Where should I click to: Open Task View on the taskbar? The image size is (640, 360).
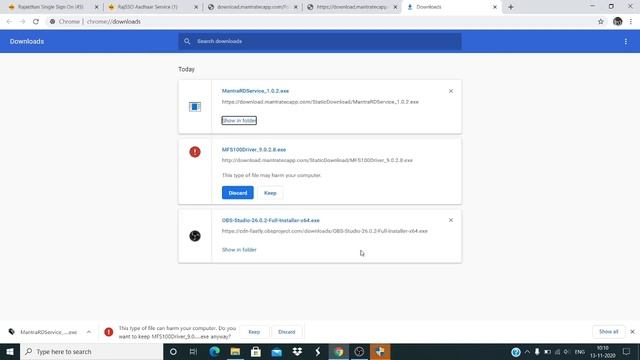tap(193, 351)
